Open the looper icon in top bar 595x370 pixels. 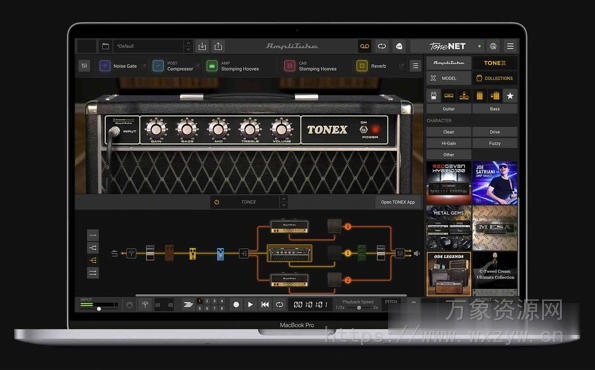(382, 46)
